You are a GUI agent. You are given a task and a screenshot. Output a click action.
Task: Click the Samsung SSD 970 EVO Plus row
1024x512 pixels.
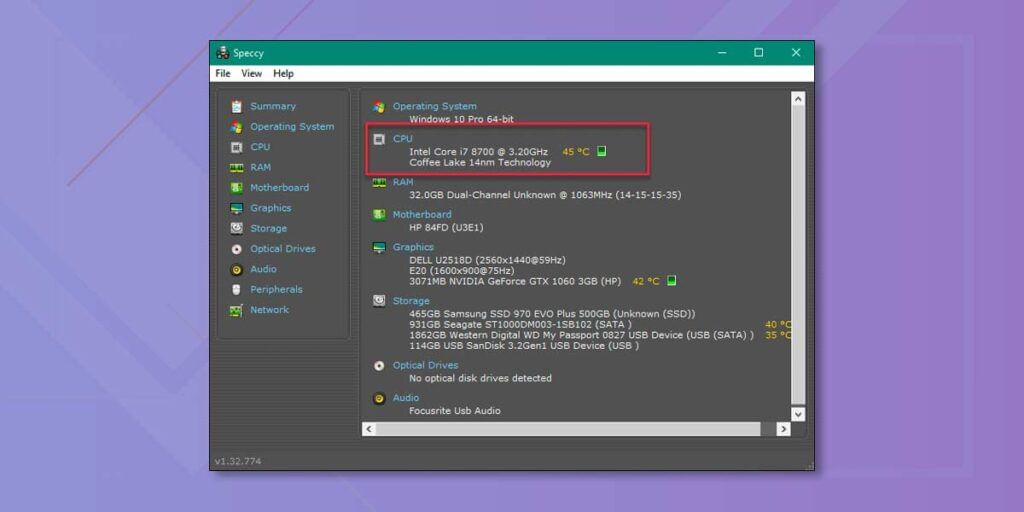[x=552, y=314]
